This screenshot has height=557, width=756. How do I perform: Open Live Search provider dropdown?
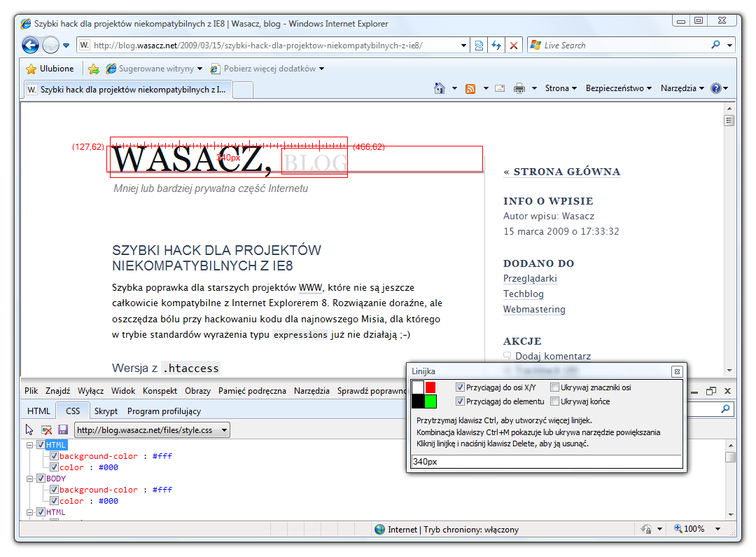point(729,45)
